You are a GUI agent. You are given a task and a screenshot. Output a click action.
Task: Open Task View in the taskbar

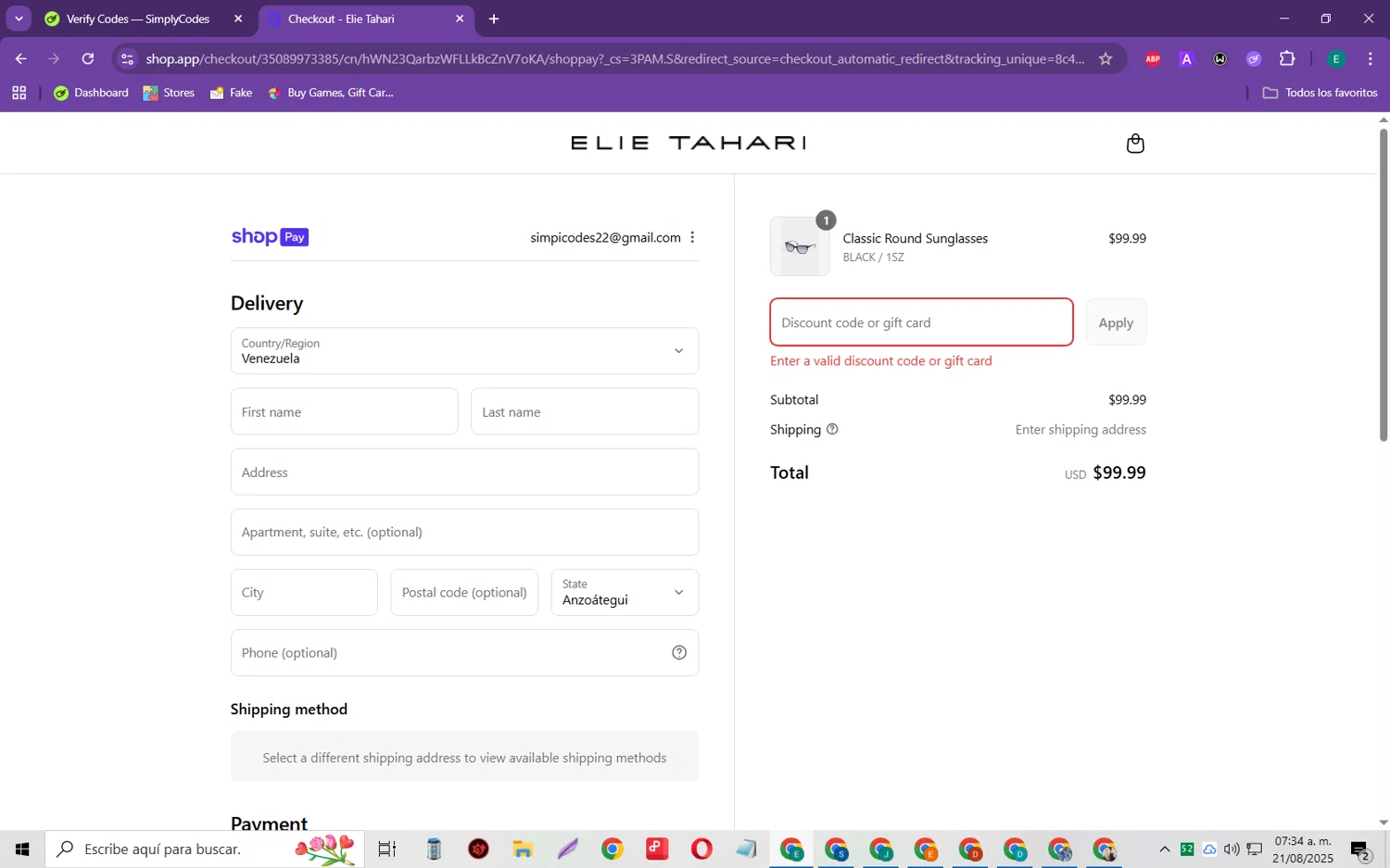[387, 849]
